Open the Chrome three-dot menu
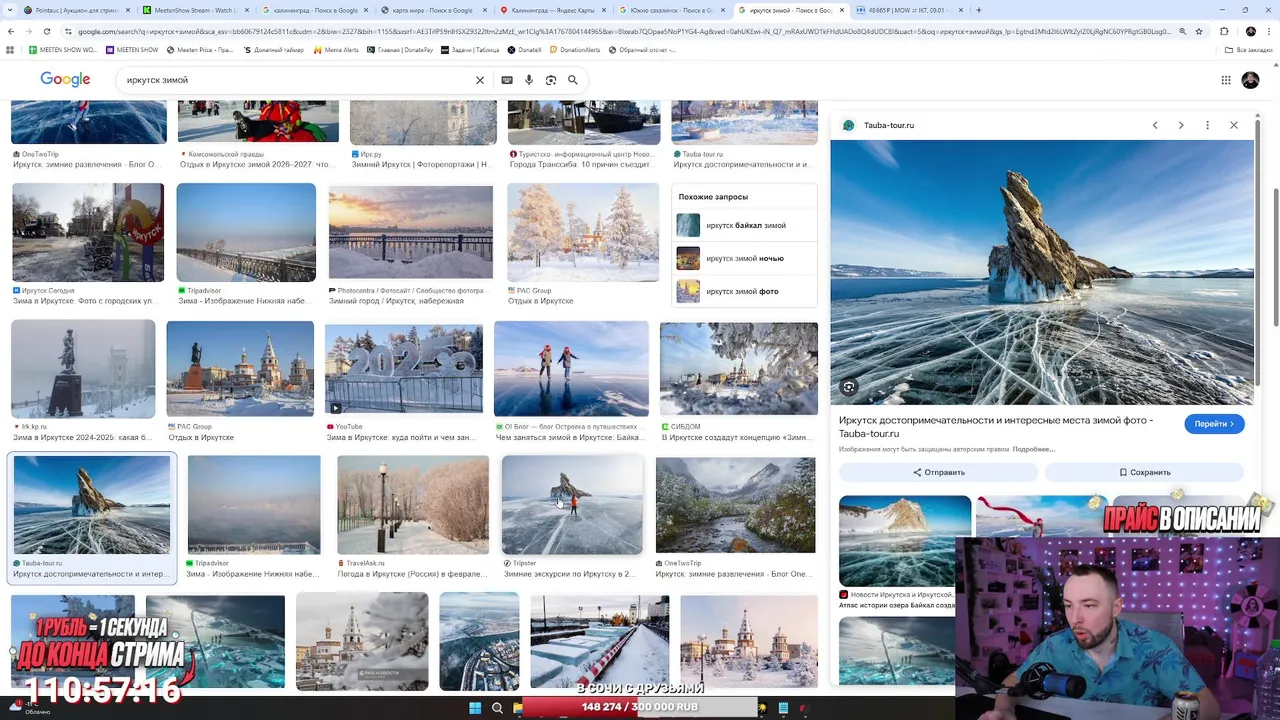Screen dimensions: 1280x720 point(1271,31)
